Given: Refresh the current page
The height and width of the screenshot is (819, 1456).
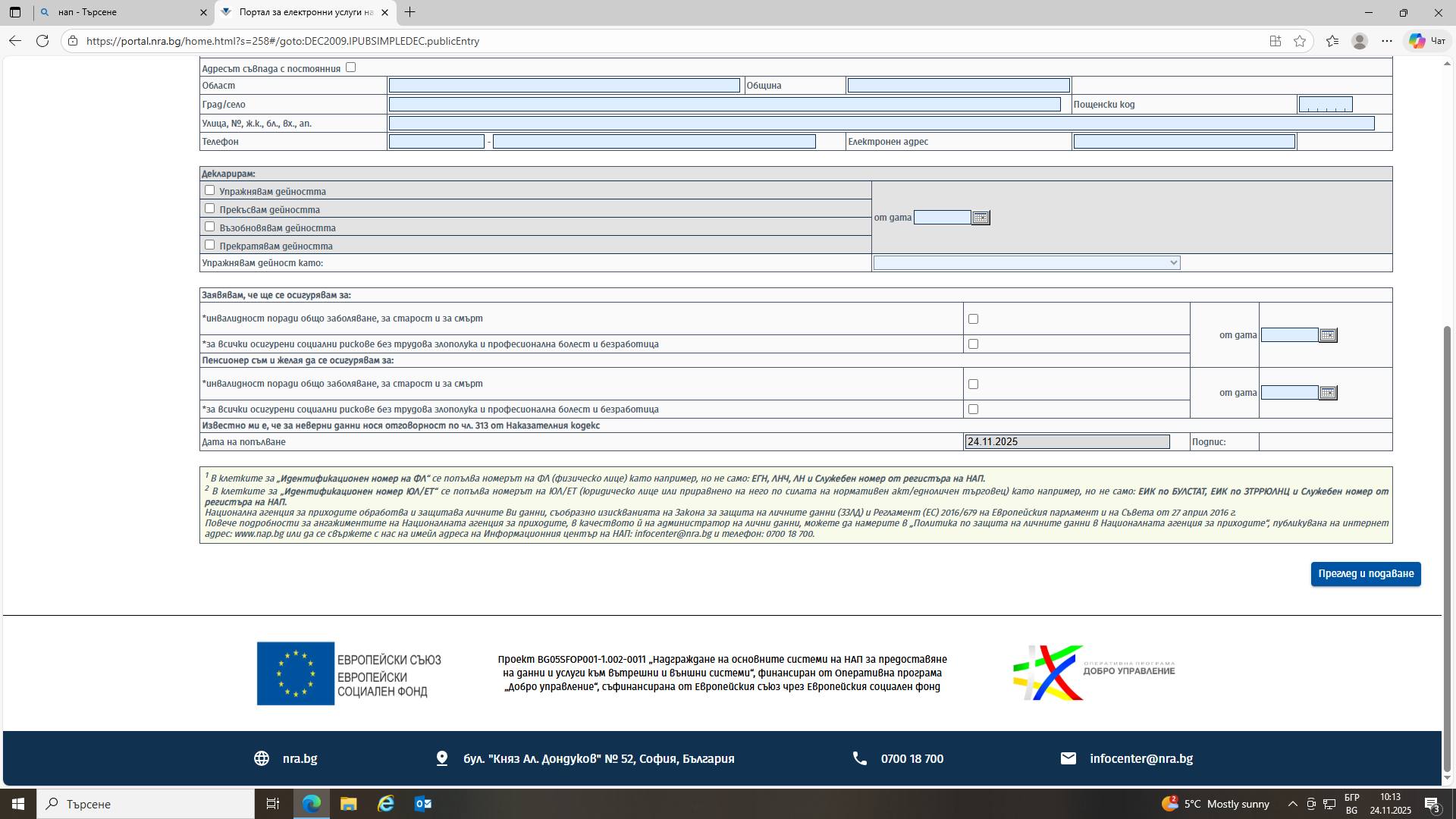Looking at the screenshot, I should click(x=42, y=41).
